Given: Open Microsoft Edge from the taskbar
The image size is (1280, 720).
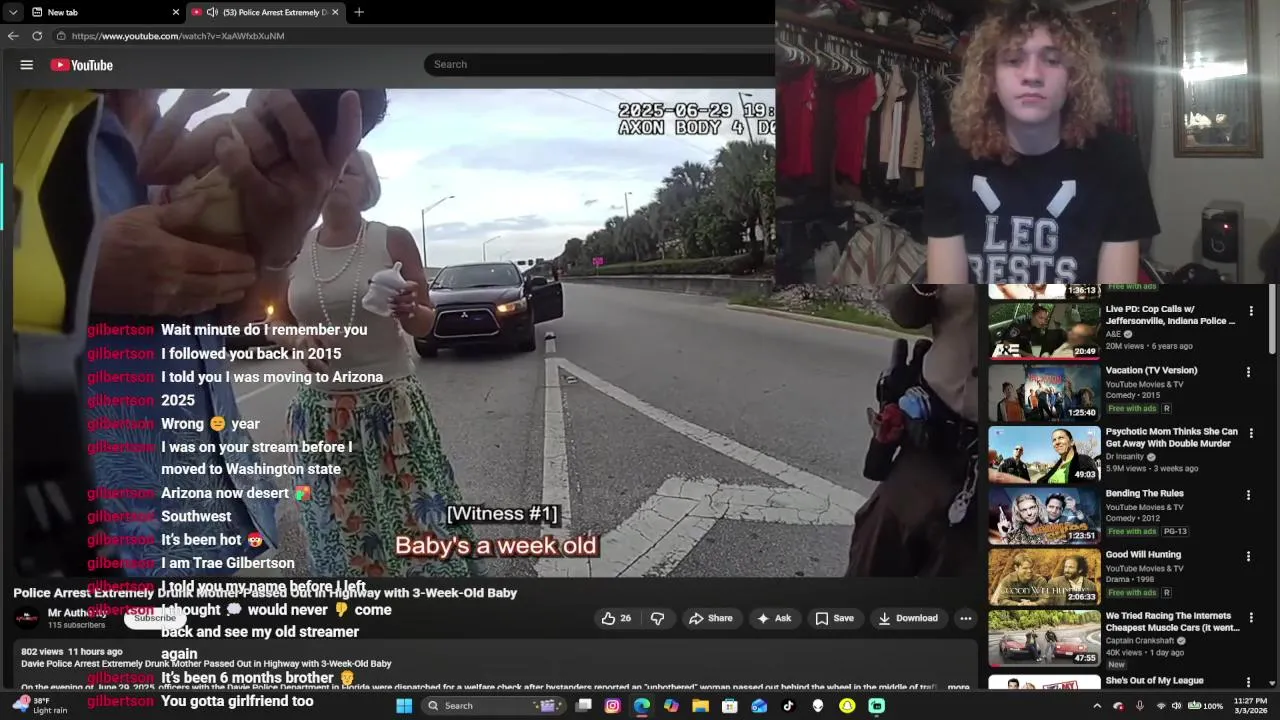Looking at the screenshot, I should coord(642,705).
